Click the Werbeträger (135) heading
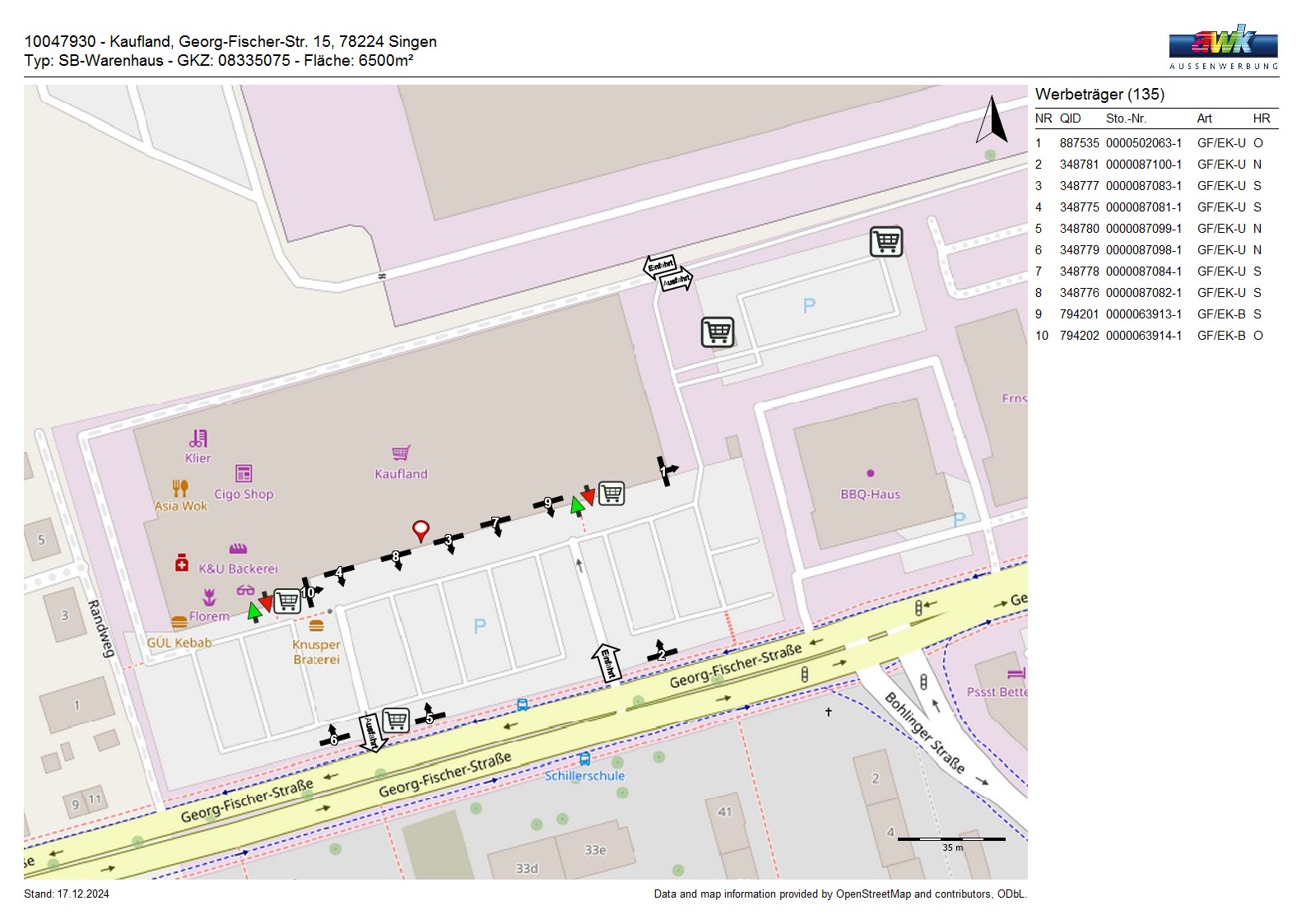The image size is (1306, 924). 1099,95
